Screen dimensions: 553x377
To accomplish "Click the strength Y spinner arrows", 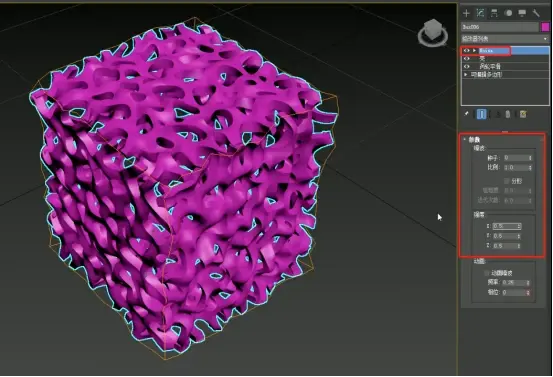I will click(519, 236).
